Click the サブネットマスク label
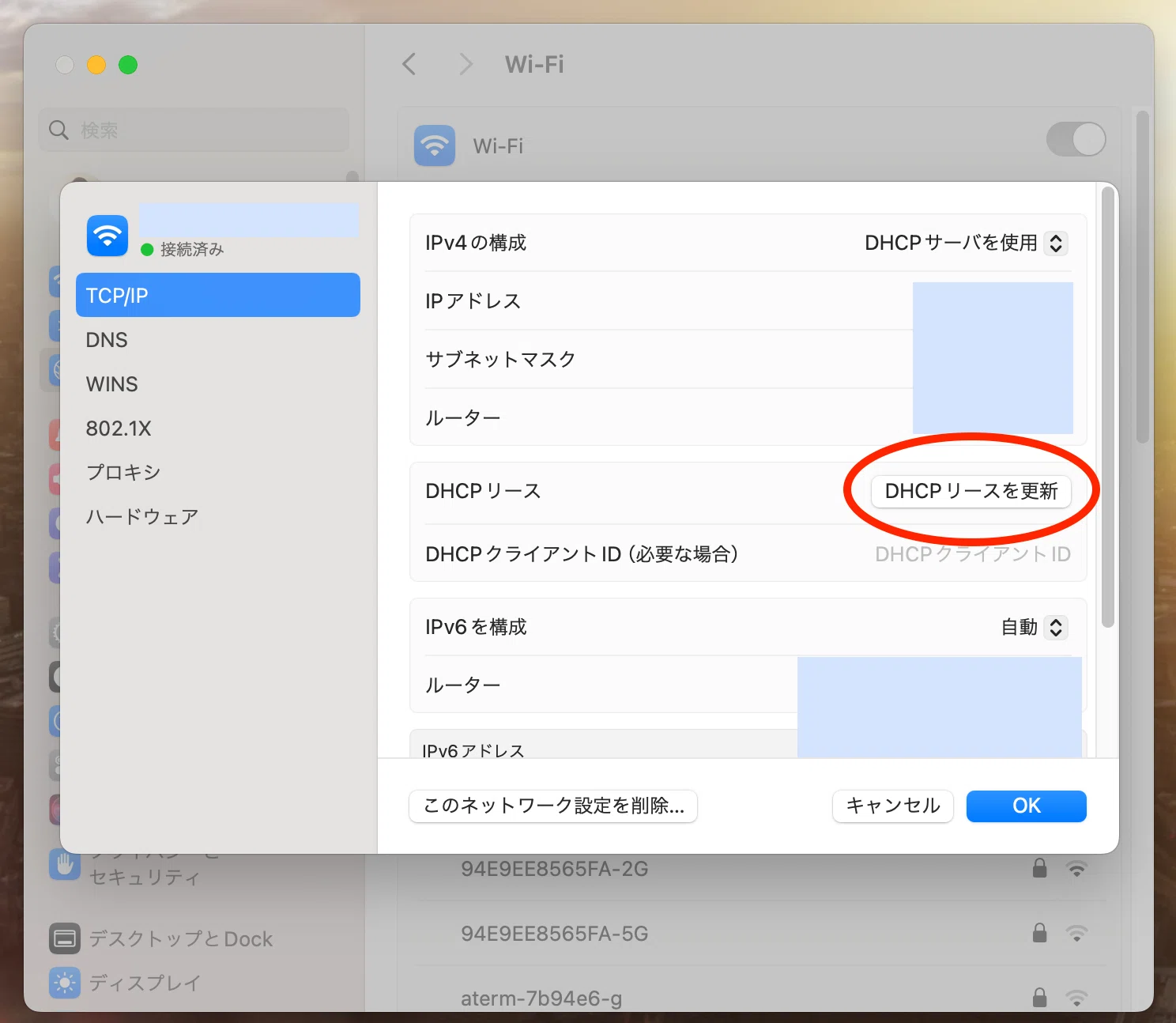This screenshot has width=1176, height=1023. click(500, 360)
